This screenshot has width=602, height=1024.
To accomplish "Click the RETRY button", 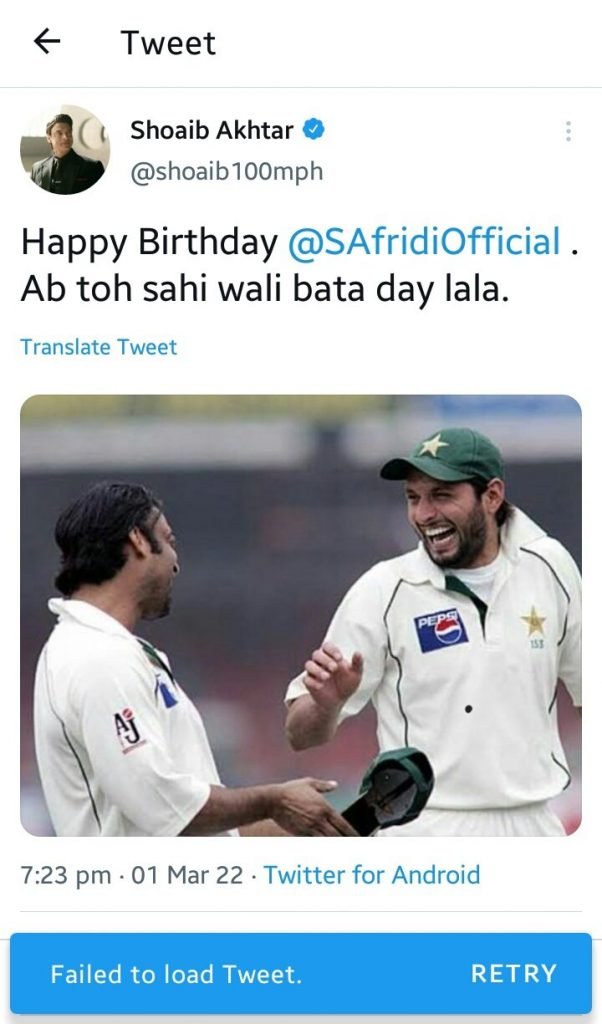I will click(x=514, y=974).
